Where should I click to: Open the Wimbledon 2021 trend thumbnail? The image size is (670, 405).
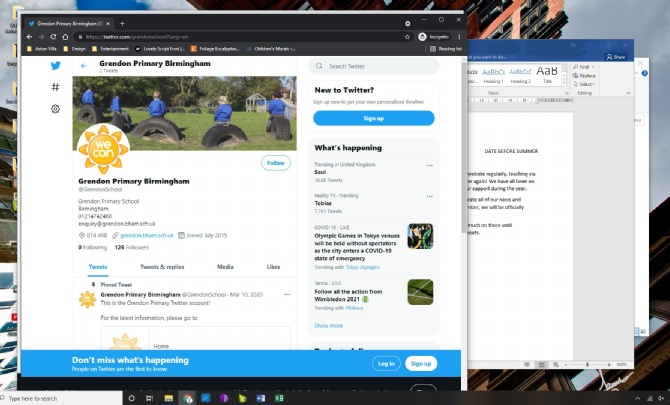click(420, 292)
